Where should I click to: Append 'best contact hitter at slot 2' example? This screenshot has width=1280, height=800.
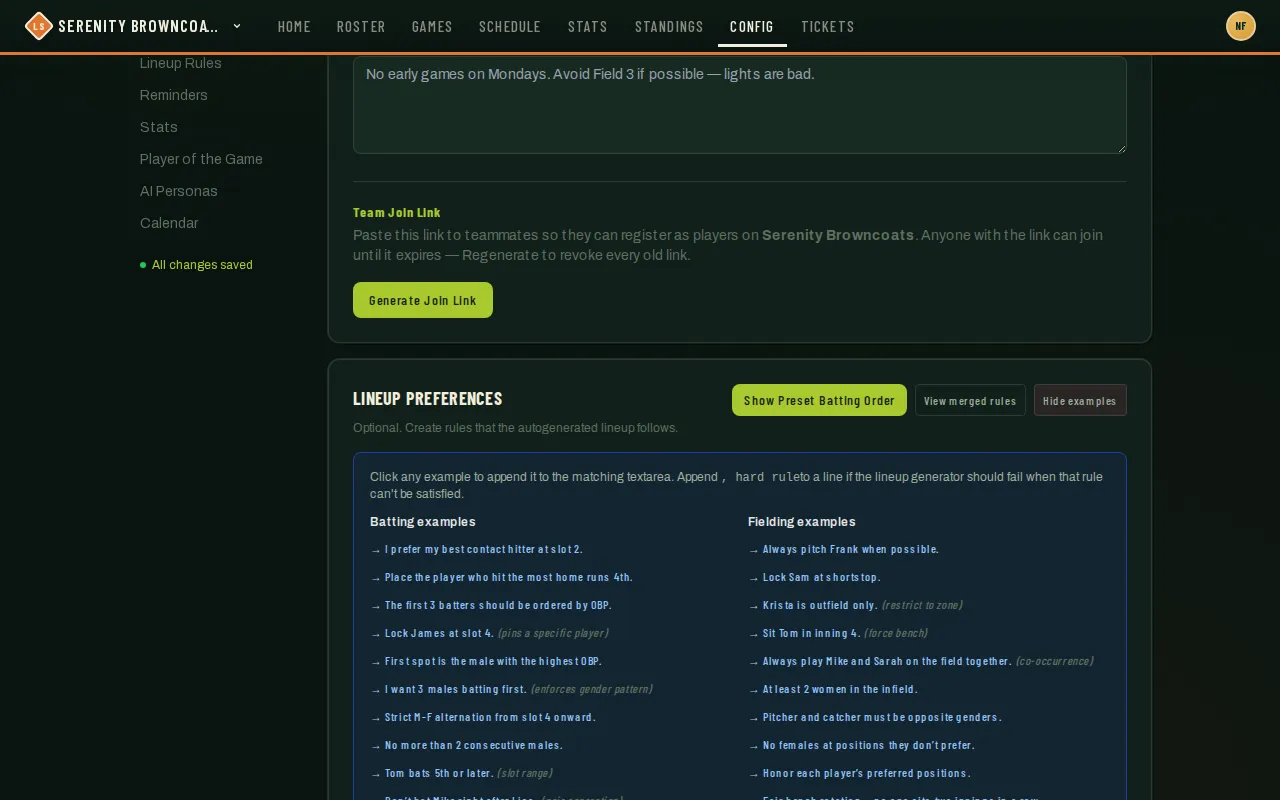pos(476,549)
